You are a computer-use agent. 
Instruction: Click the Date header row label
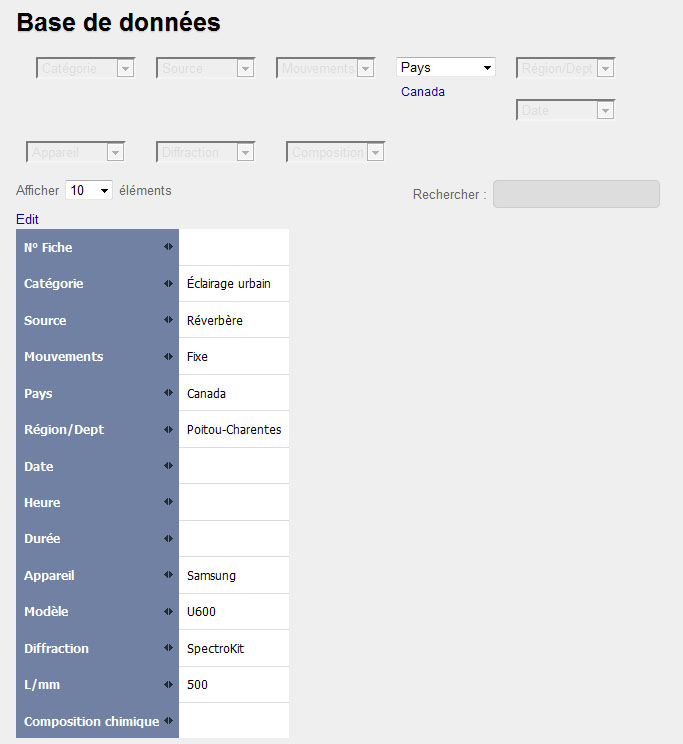(x=39, y=467)
